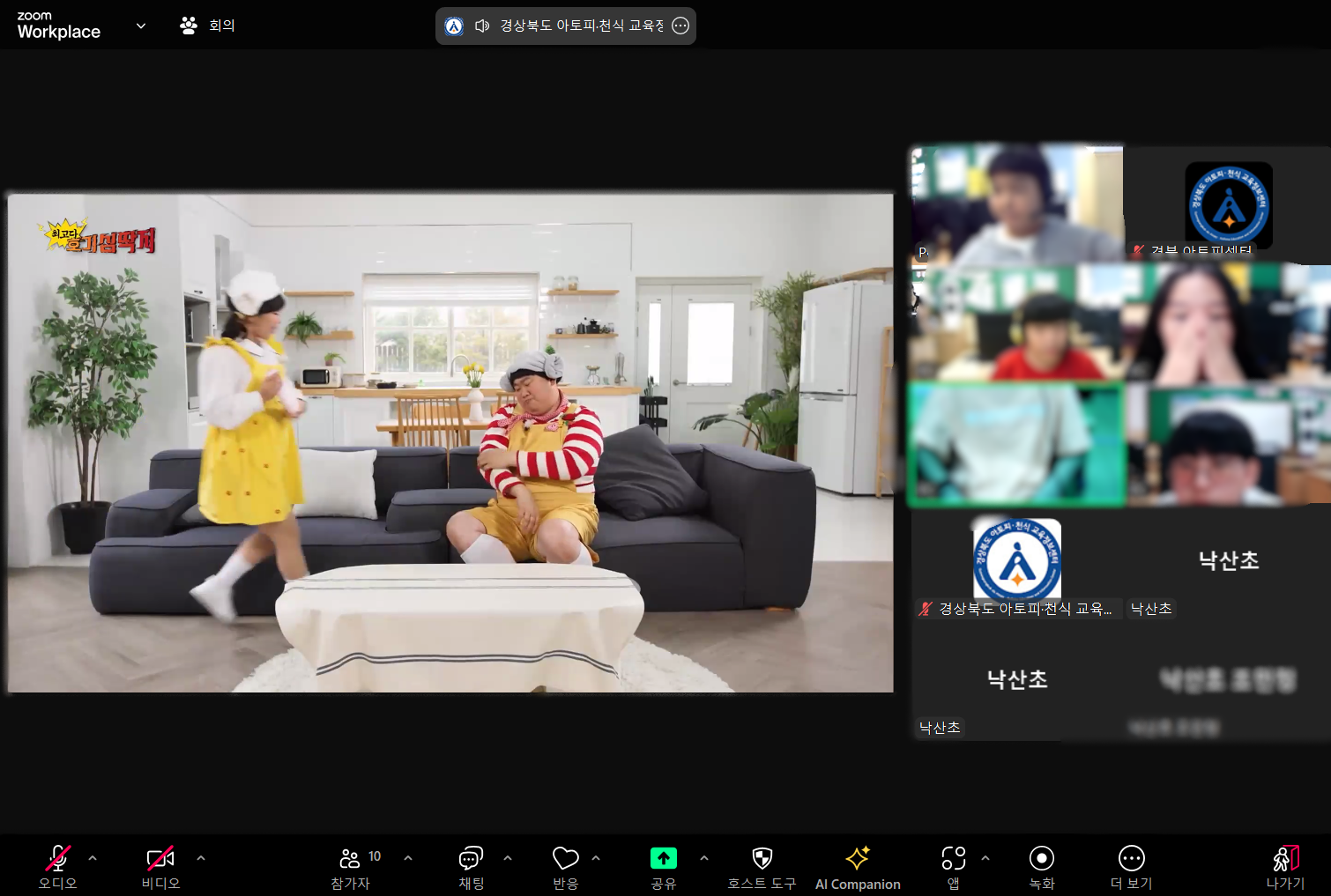Screen dimensions: 1331x896
Task: Select the 경상북도 아토피·천식 교육 participant tile
Action: tap(1017, 564)
